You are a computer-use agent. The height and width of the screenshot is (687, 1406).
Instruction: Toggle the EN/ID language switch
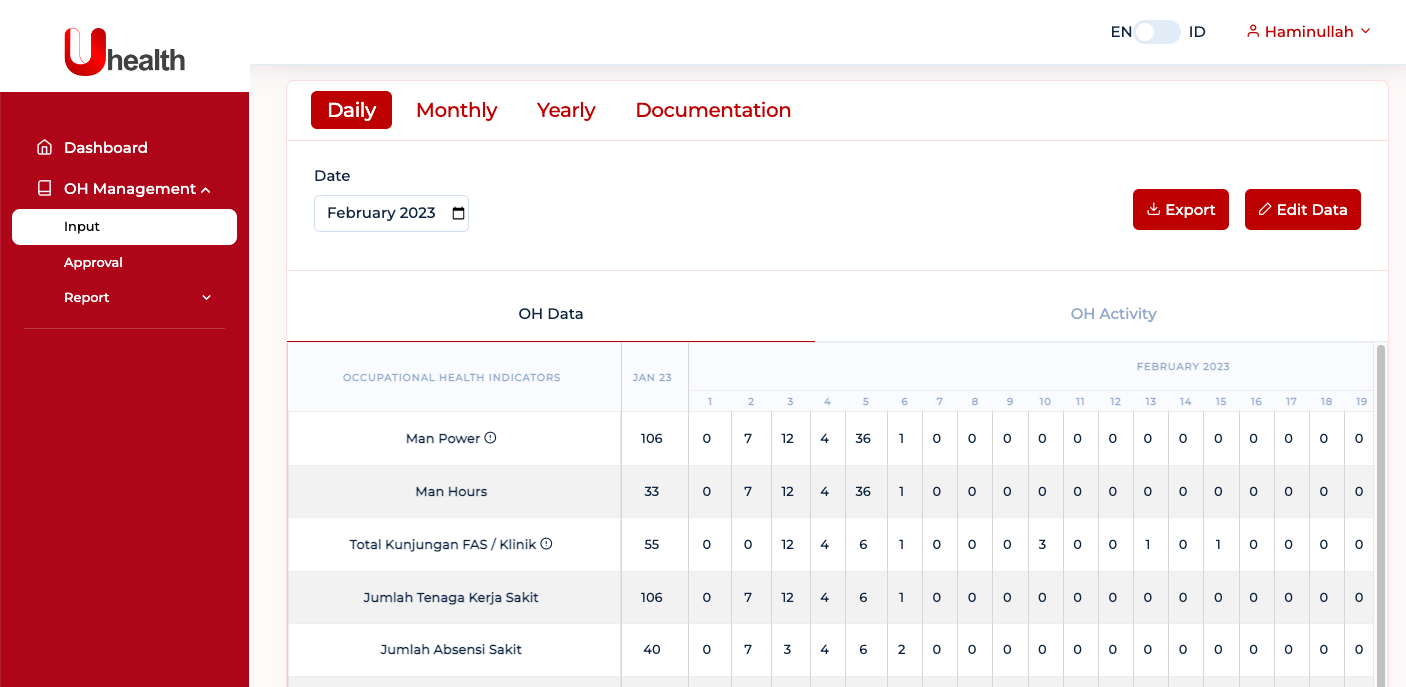coord(1157,32)
